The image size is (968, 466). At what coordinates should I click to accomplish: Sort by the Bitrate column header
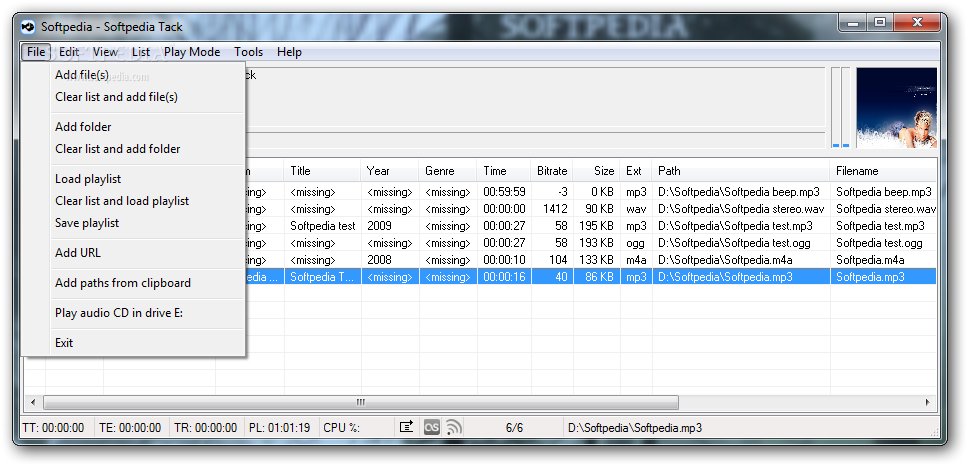552,171
